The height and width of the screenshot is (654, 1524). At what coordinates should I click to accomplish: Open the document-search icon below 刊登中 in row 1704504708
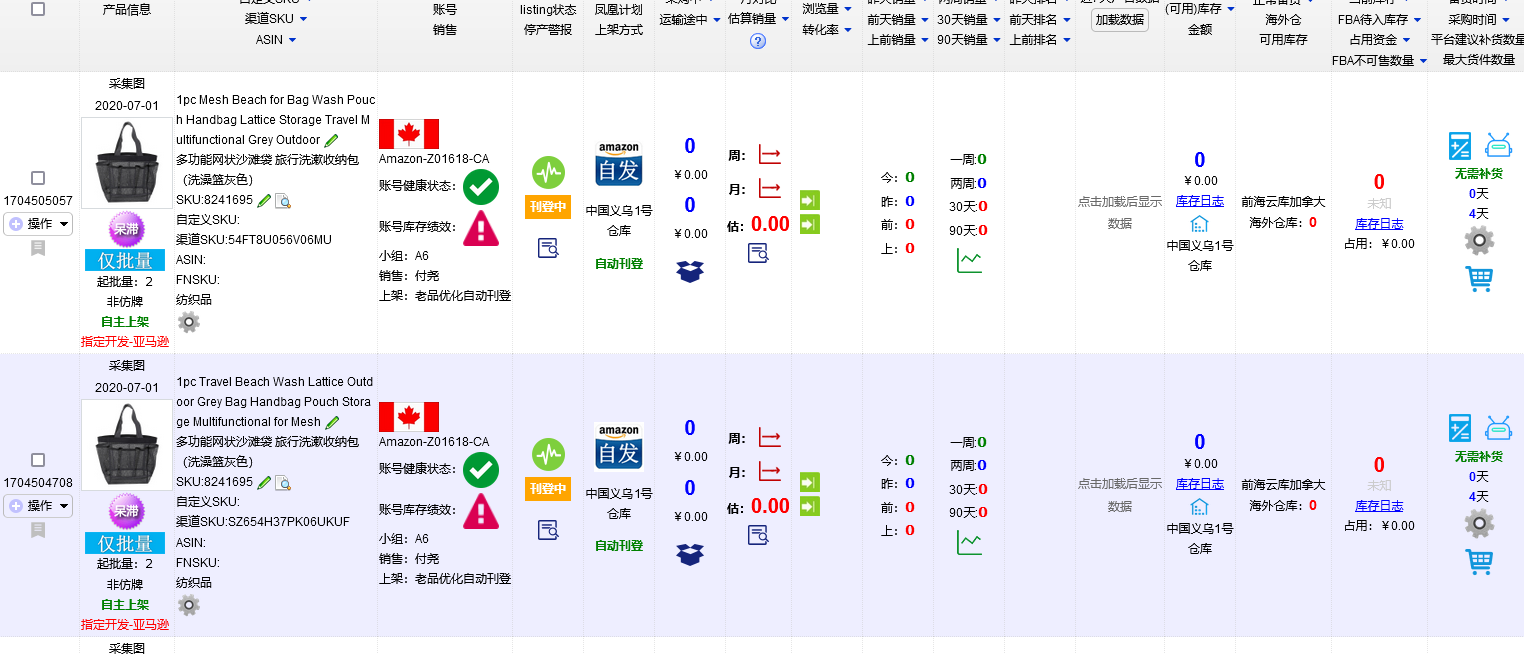(548, 530)
